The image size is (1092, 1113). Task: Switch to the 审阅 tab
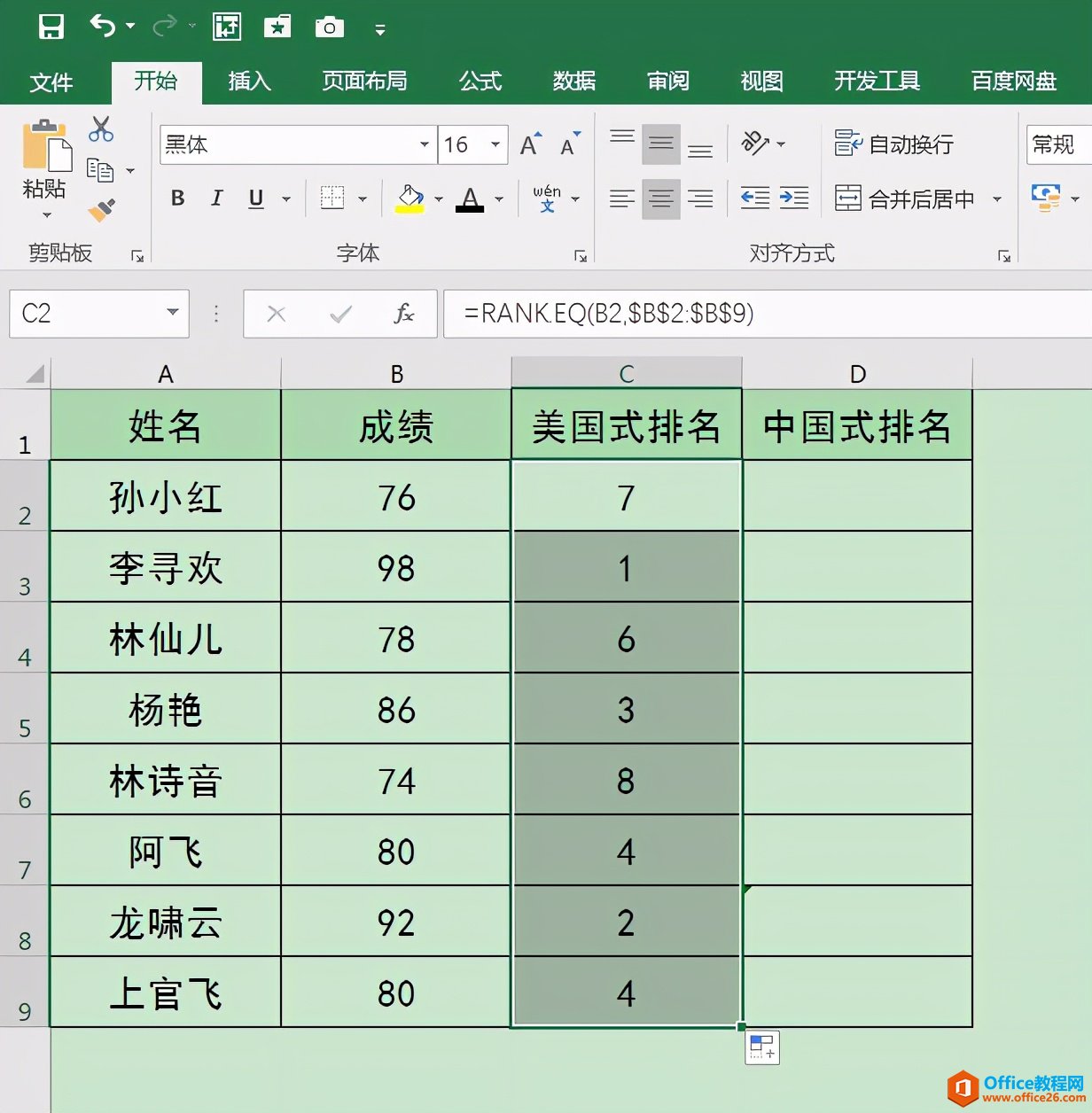tap(668, 82)
